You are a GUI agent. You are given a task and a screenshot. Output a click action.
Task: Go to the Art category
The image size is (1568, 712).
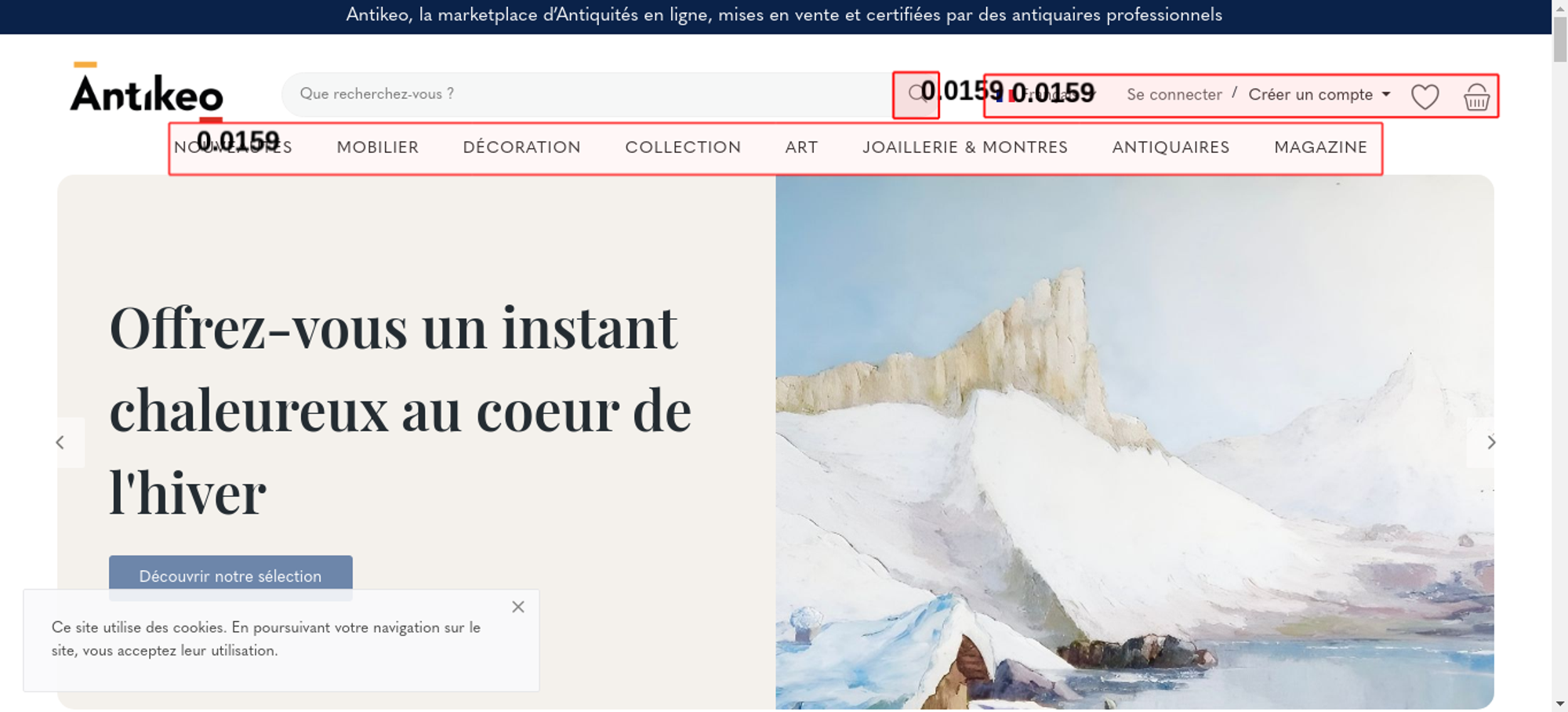click(x=801, y=147)
